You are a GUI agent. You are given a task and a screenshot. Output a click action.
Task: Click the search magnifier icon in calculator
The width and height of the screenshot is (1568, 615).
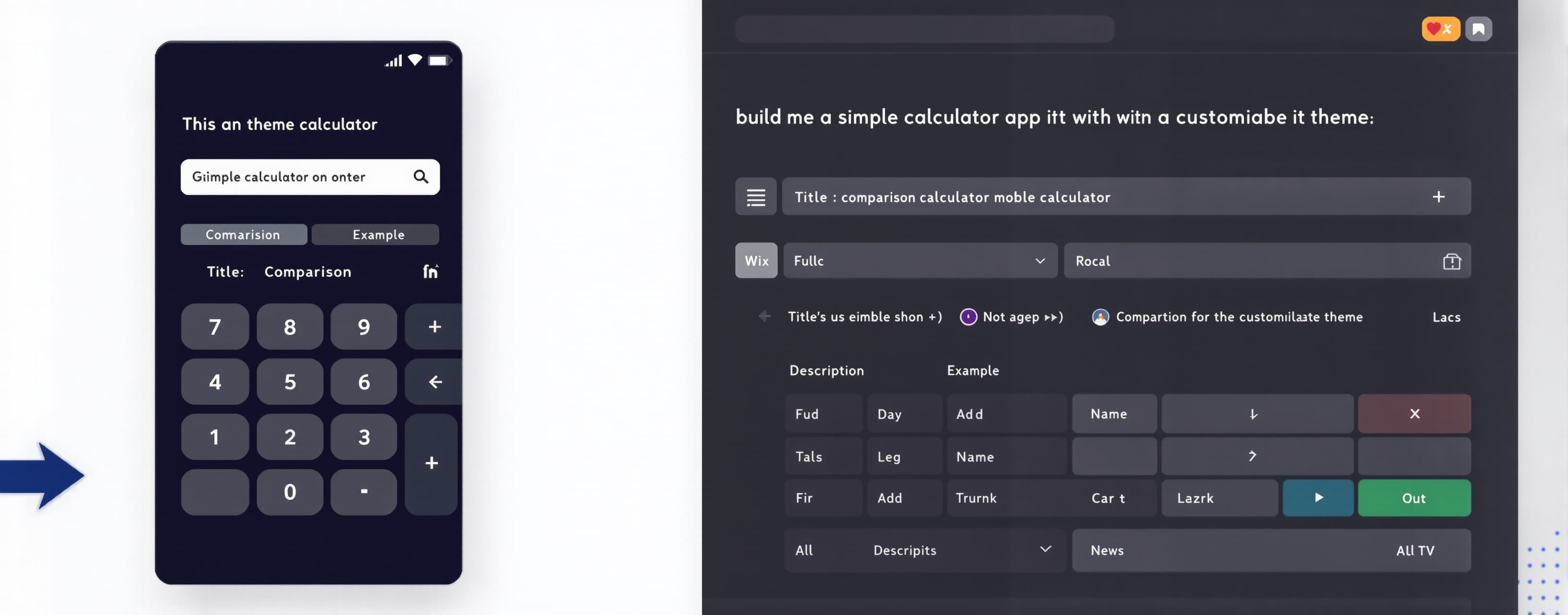click(421, 177)
